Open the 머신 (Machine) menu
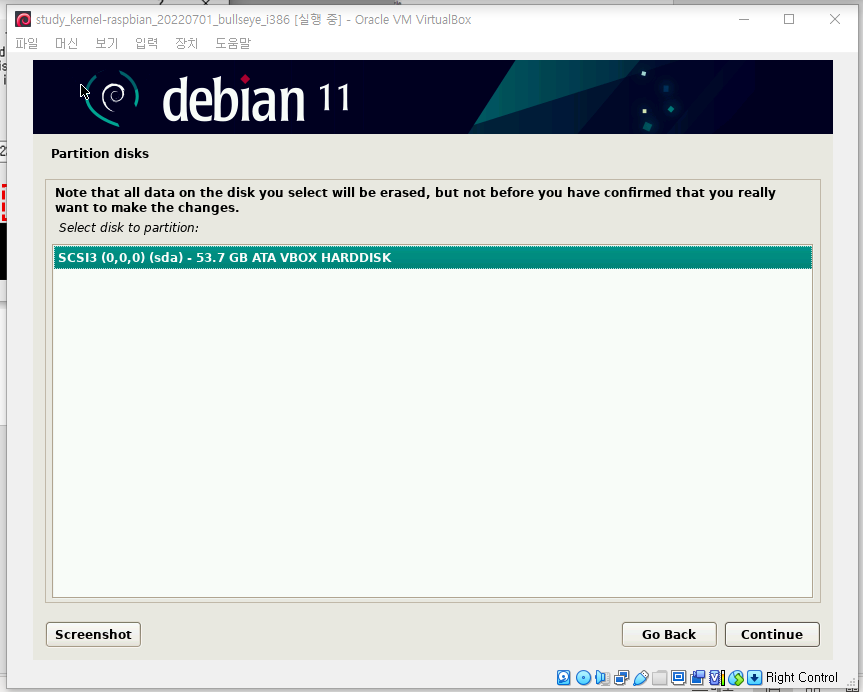Image resolution: width=863 pixels, height=692 pixels. click(66, 43)
